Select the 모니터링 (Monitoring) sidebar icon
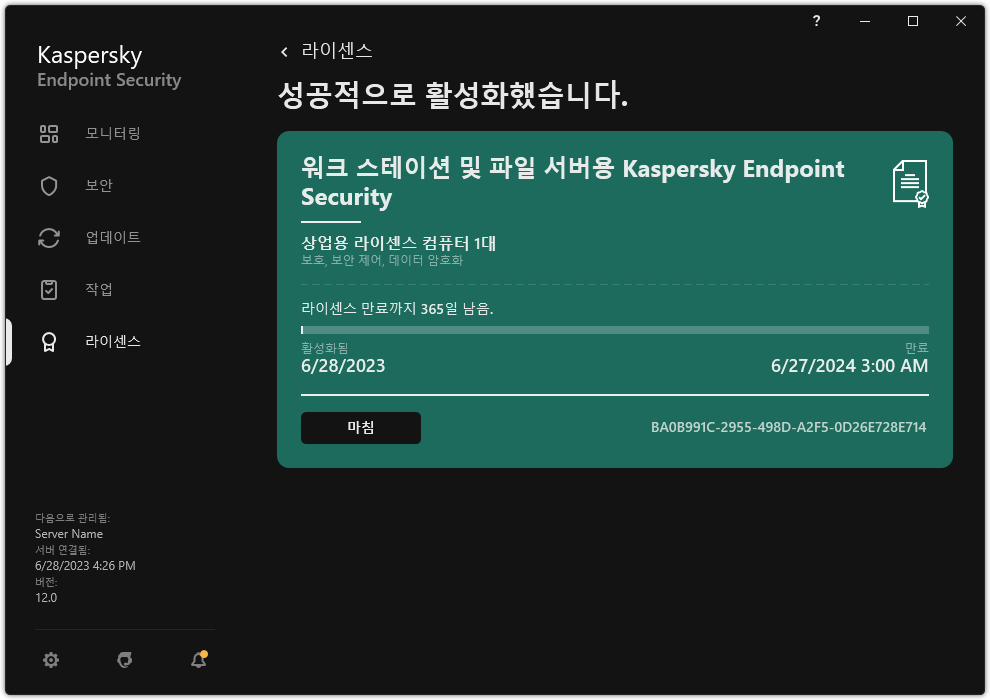This screenshot has width=990, height=700. (x=49, y=133)
